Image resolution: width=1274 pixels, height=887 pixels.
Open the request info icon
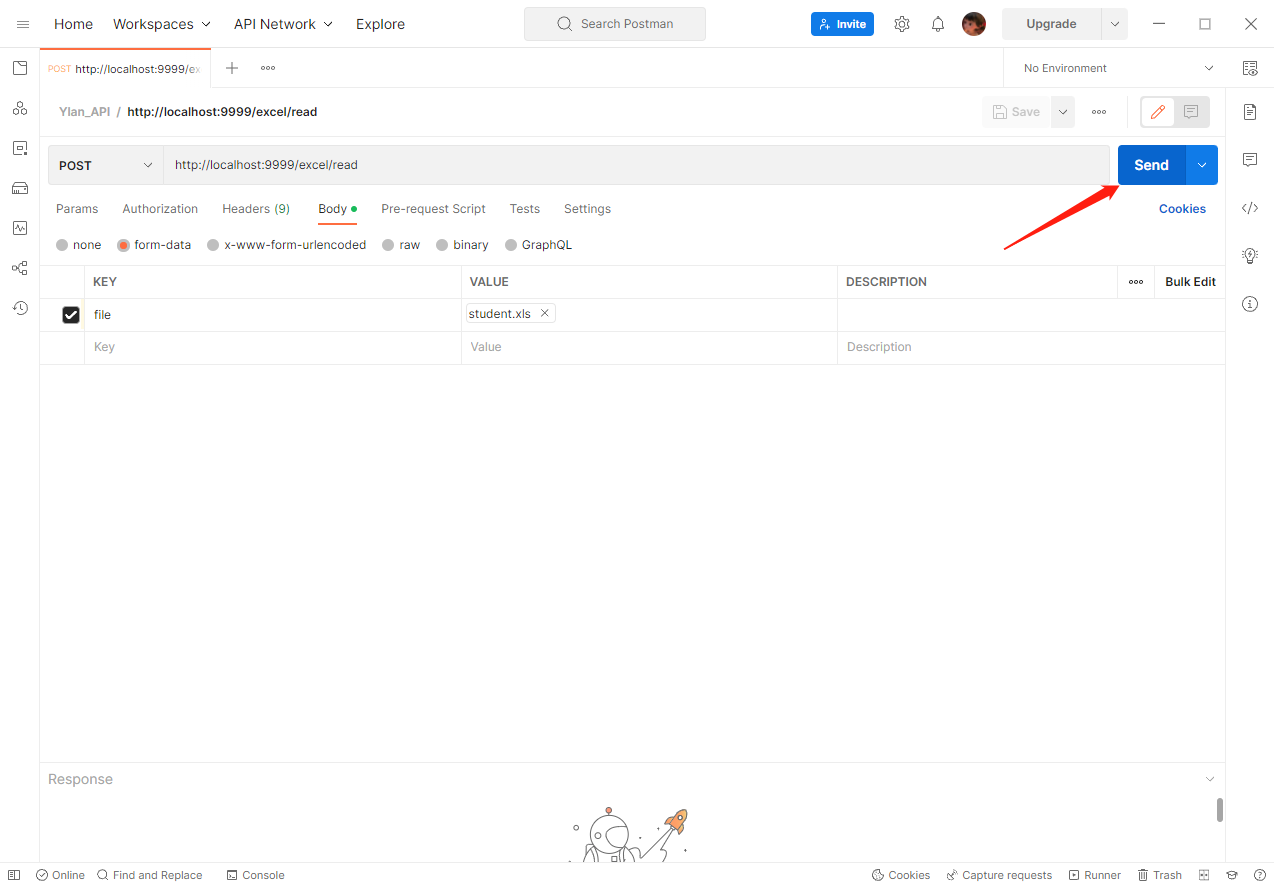(1250, 304)
